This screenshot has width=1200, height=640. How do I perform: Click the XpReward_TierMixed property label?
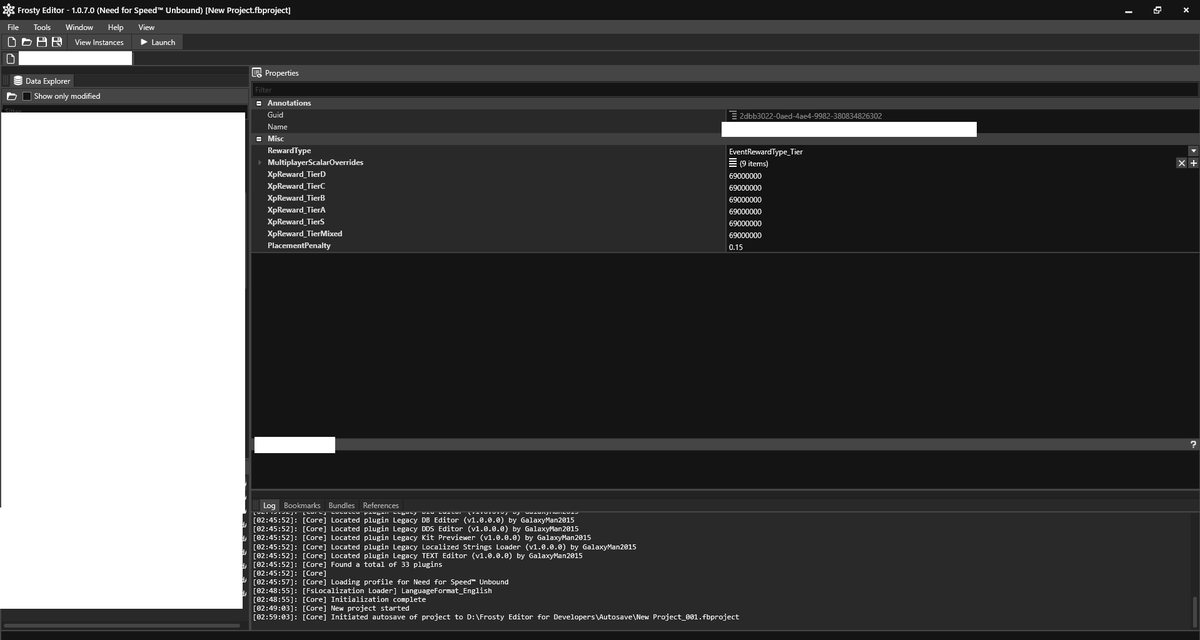305,234
